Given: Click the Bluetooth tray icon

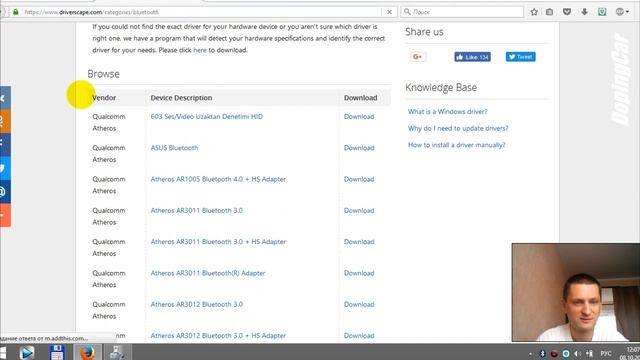Looking at the screenshot, I should 542,353.
